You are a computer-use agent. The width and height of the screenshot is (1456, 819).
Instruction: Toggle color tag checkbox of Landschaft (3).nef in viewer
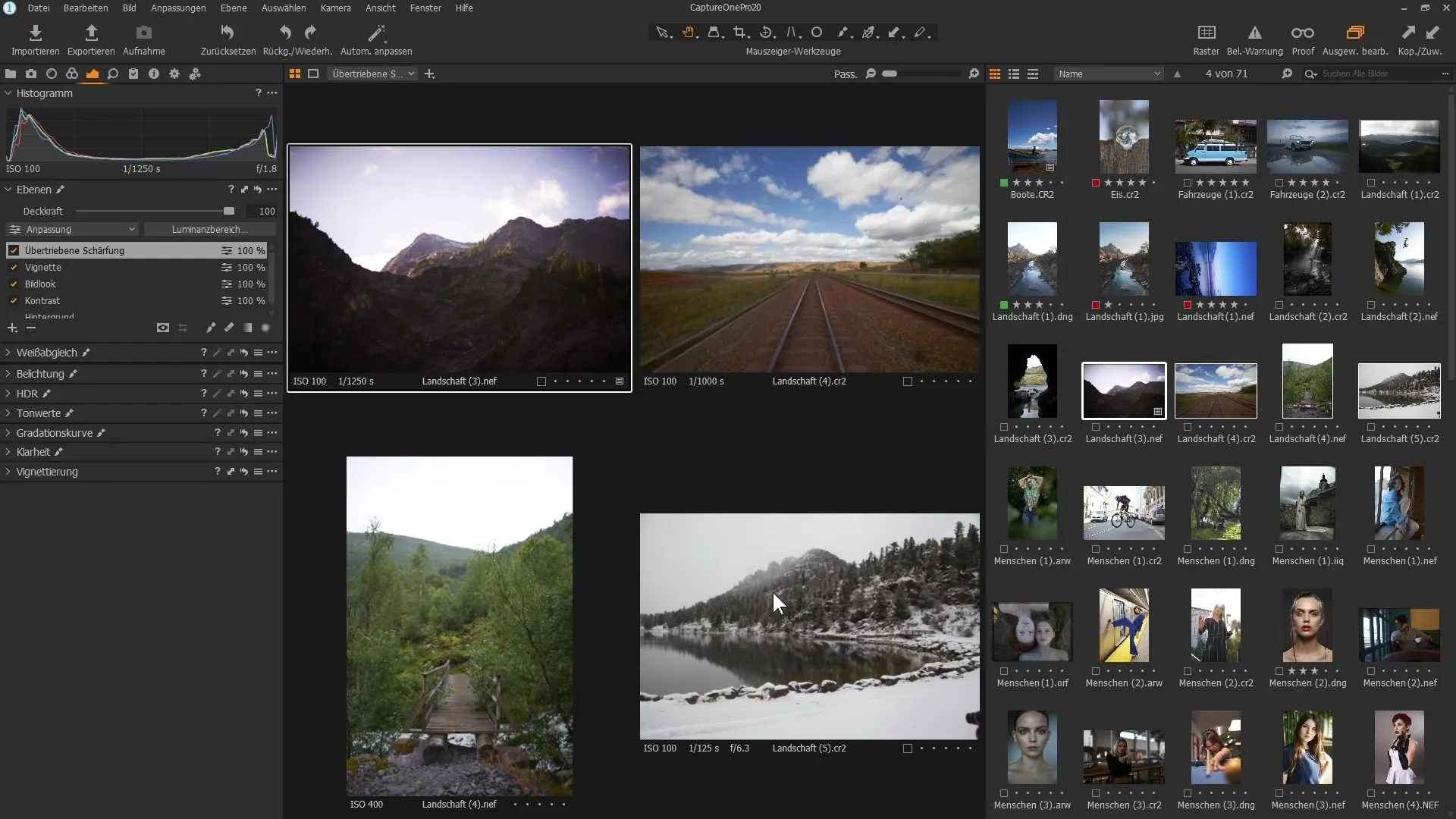(x=541, y=381)
